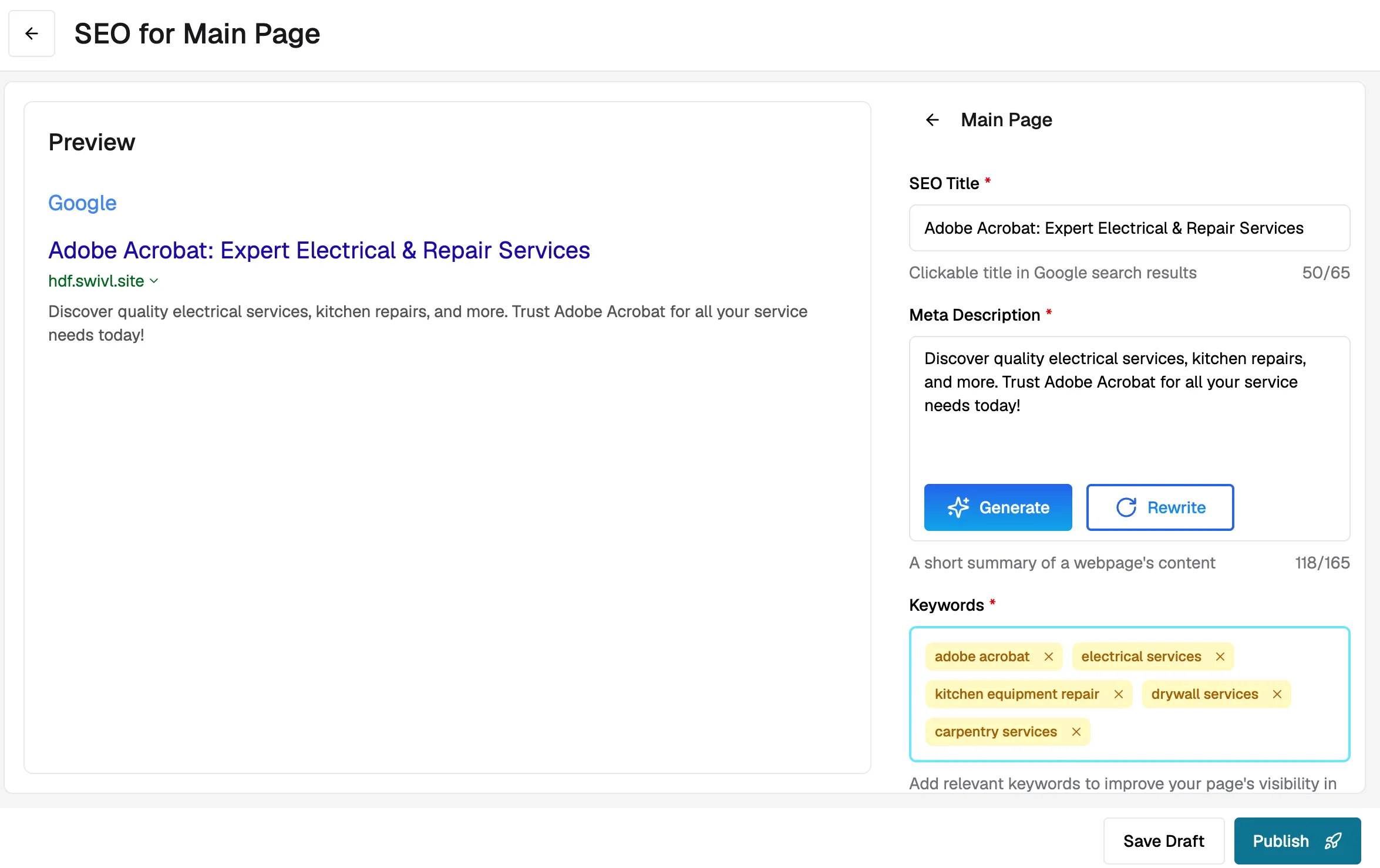The image size is (1380, 868).
Task: Remove the adobe acrobat keyword tag
Action: (x=1049, y=657)
